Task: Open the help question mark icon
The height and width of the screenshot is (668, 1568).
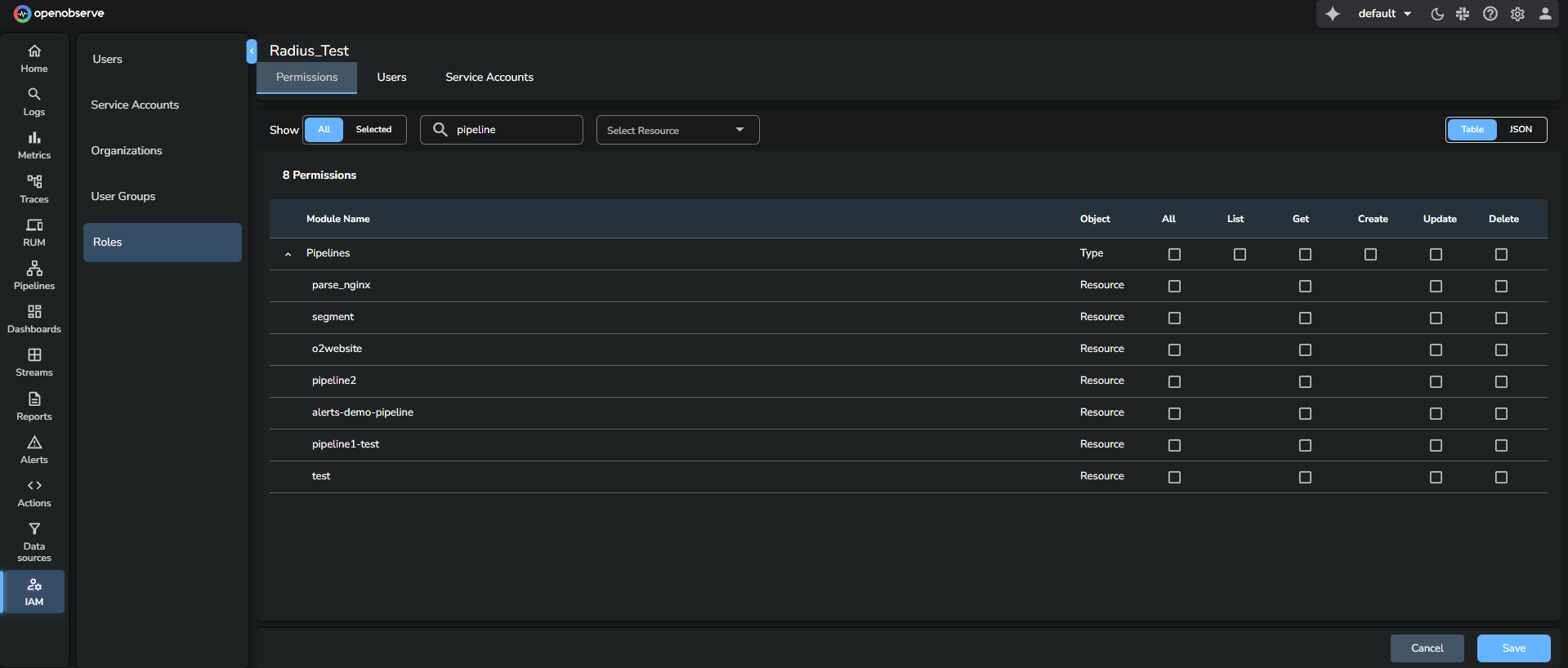Action: [x=1490, y=14]
